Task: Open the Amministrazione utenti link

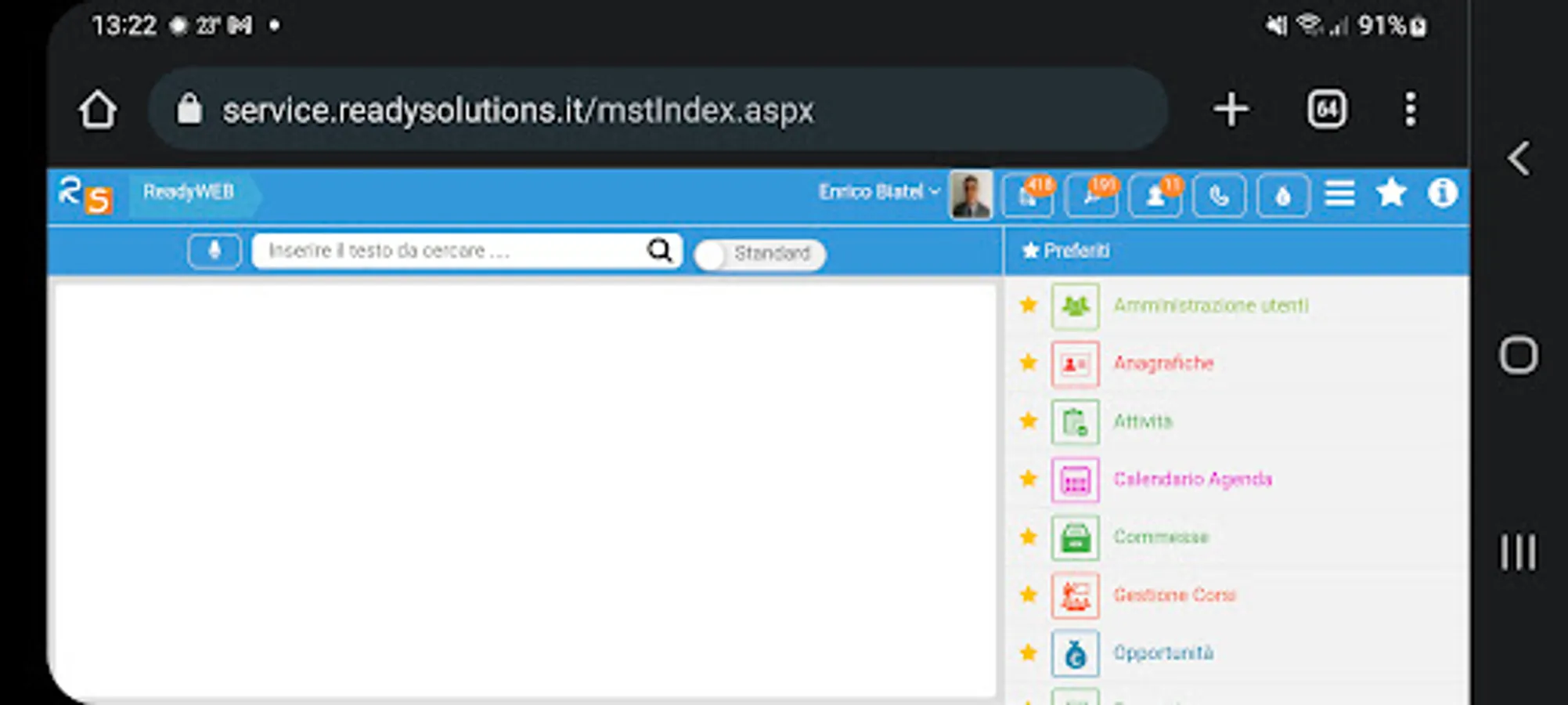Action: pyautogui.click(x=1211, y=305)
